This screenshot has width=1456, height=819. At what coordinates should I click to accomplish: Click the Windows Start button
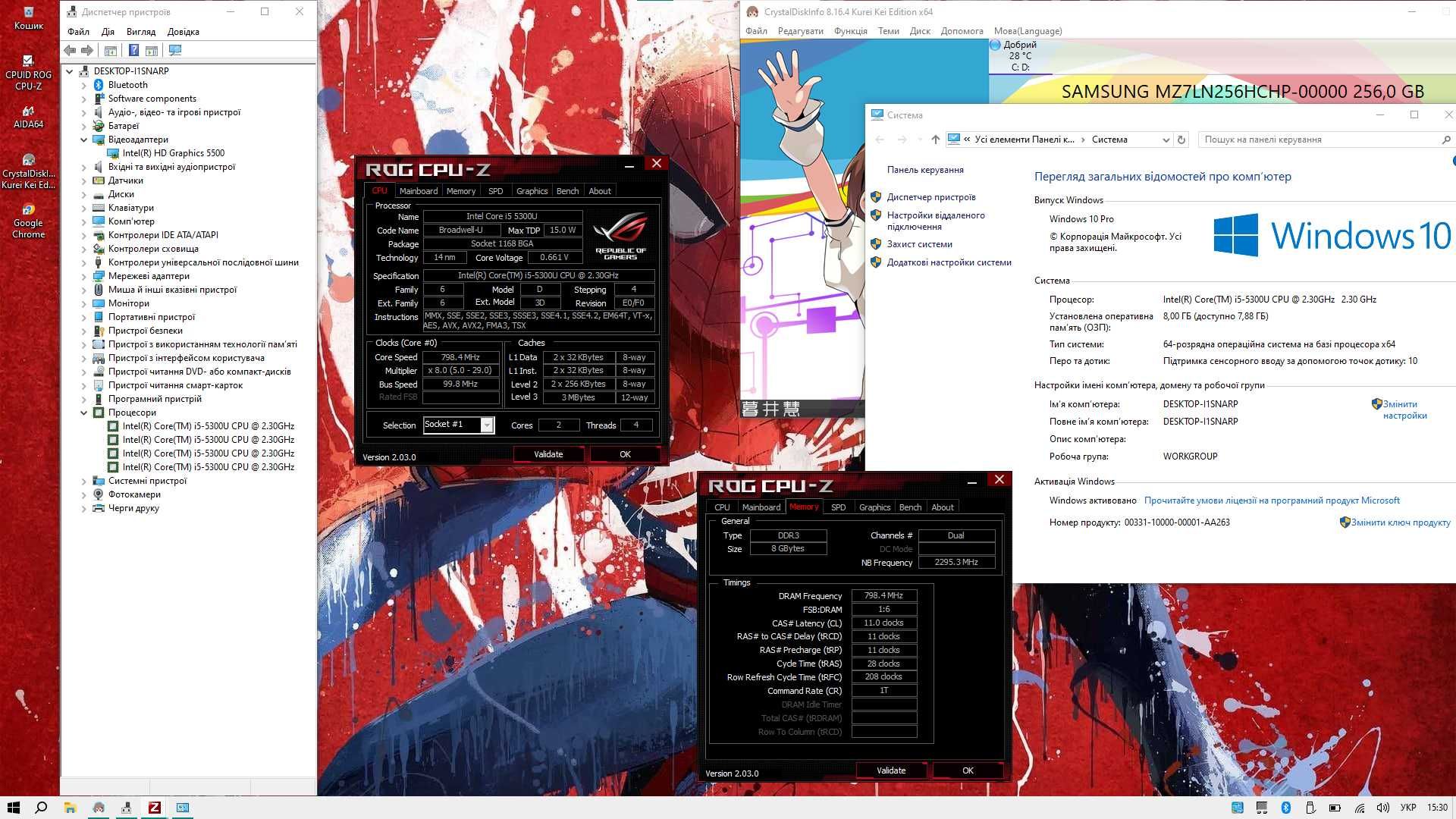tap(13, 808)
